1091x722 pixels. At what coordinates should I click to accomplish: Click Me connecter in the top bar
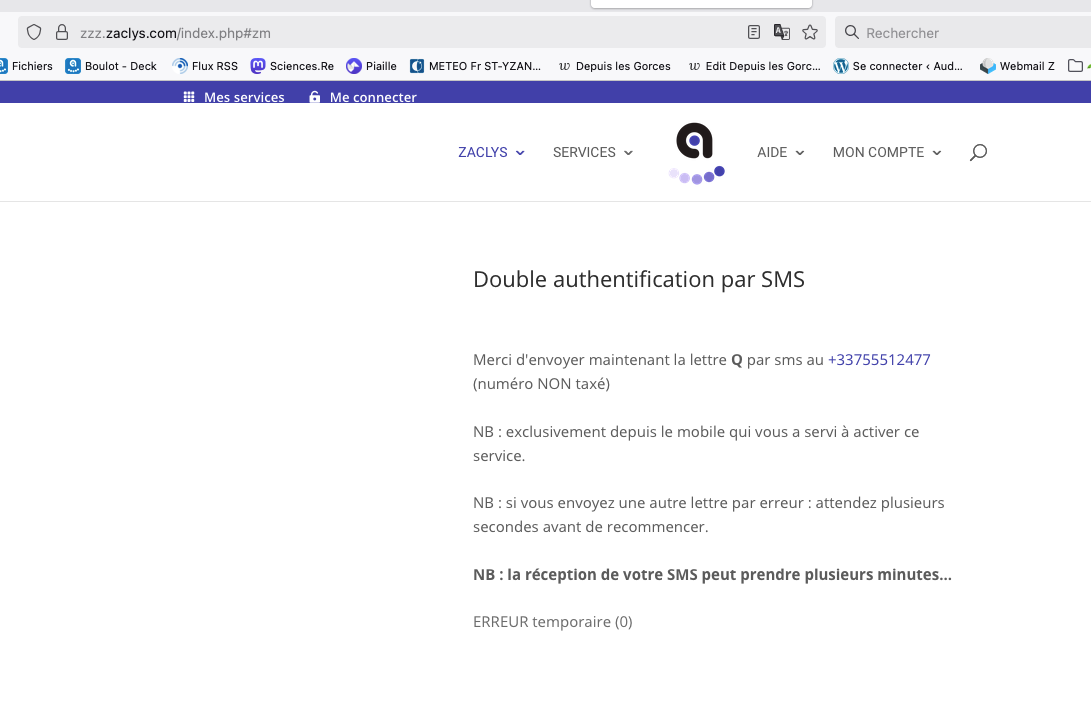coord(363,97)
